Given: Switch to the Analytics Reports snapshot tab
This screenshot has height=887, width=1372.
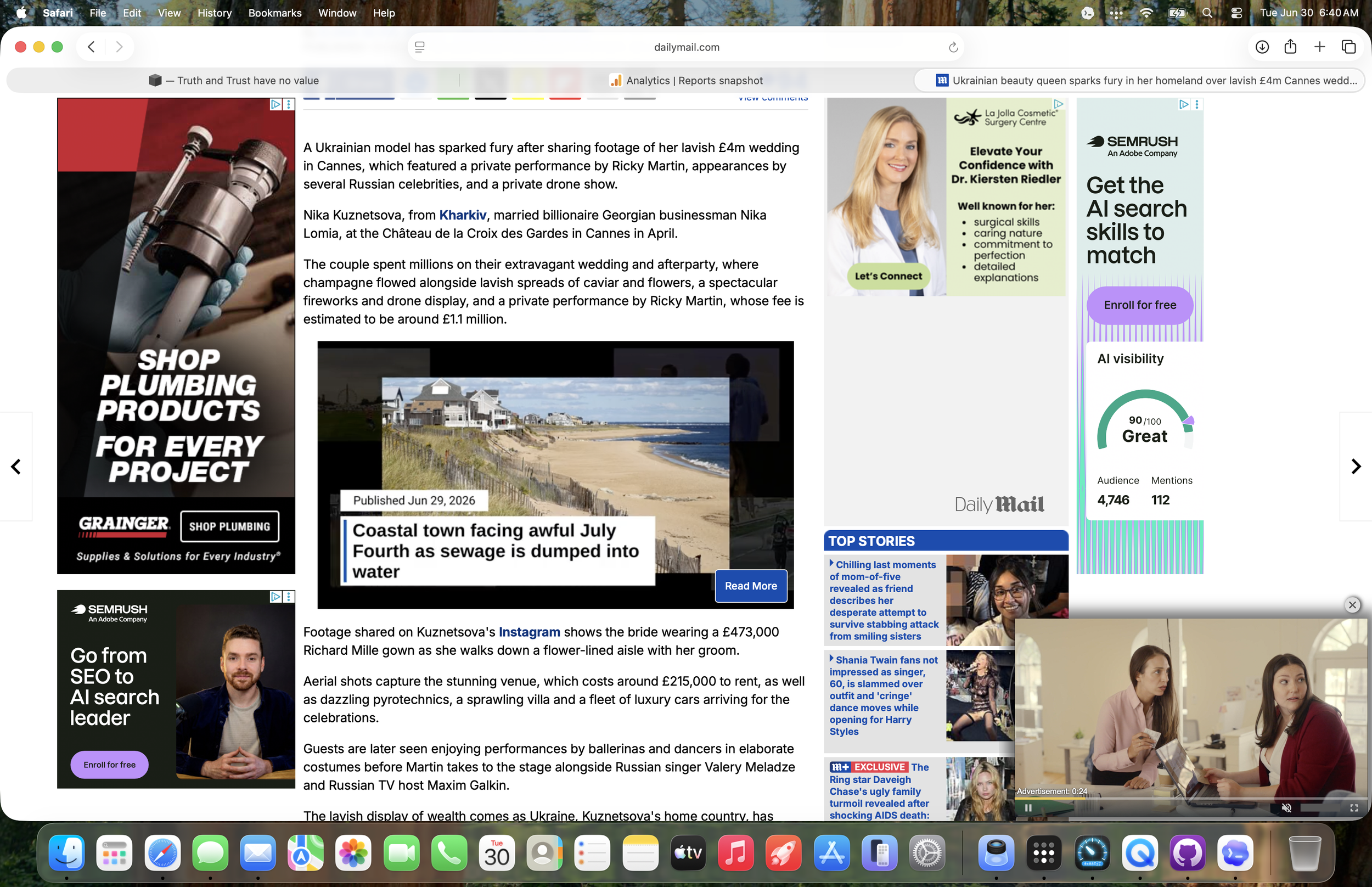Looking at the screenshot, I should tap(687, 81).
